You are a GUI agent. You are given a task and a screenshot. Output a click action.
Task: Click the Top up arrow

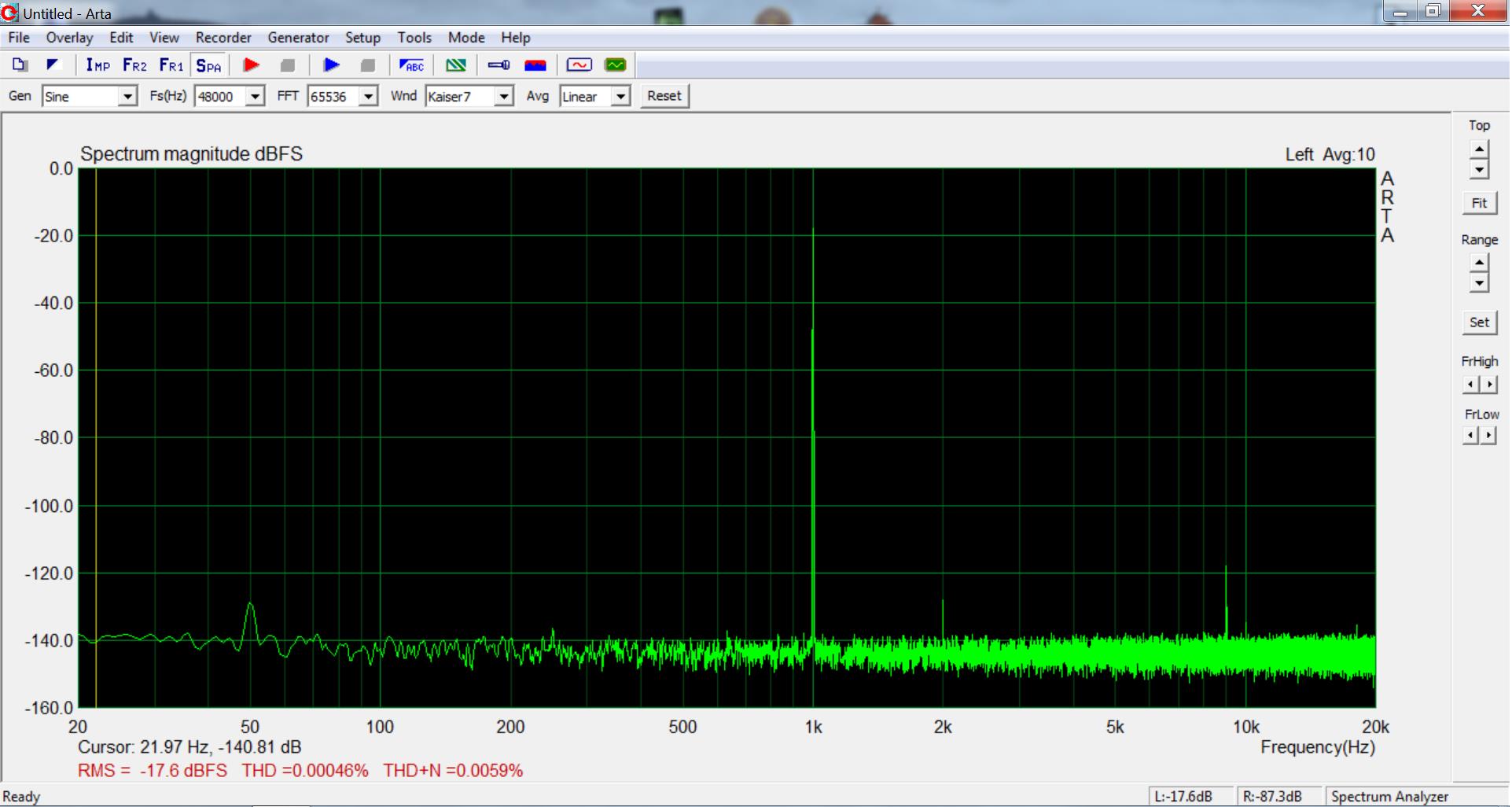coord(1480,149)
